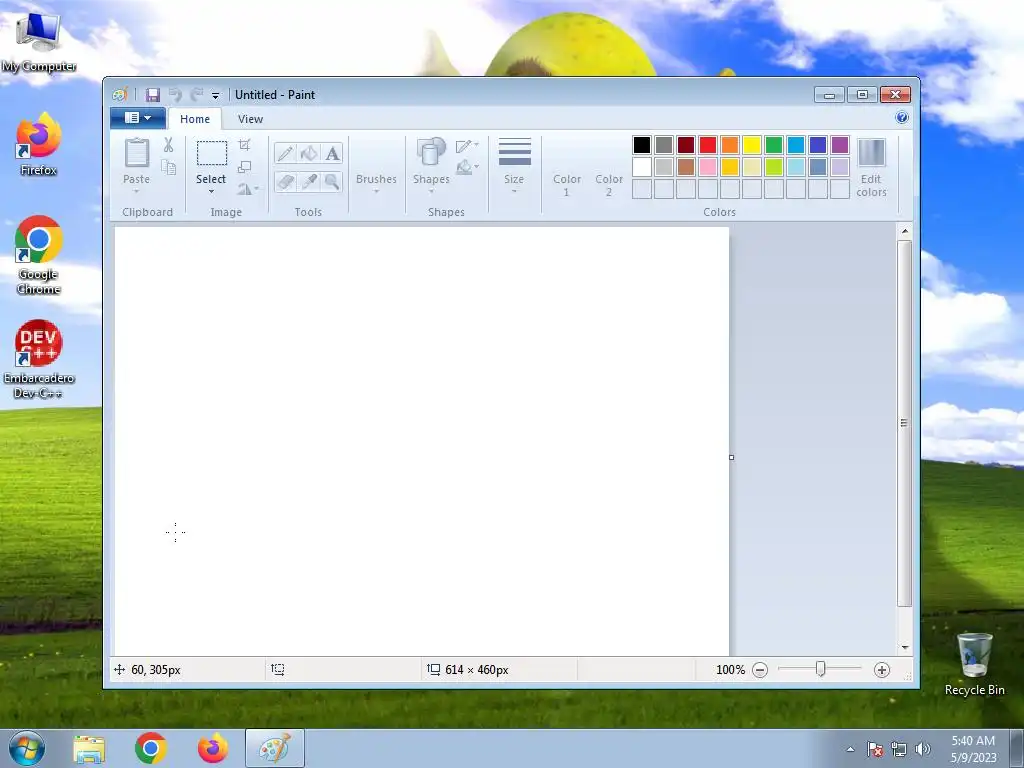Click the Paint app icon in title bar
The height and width of the screenshot is (768, 1024).
tap(120, 95)
